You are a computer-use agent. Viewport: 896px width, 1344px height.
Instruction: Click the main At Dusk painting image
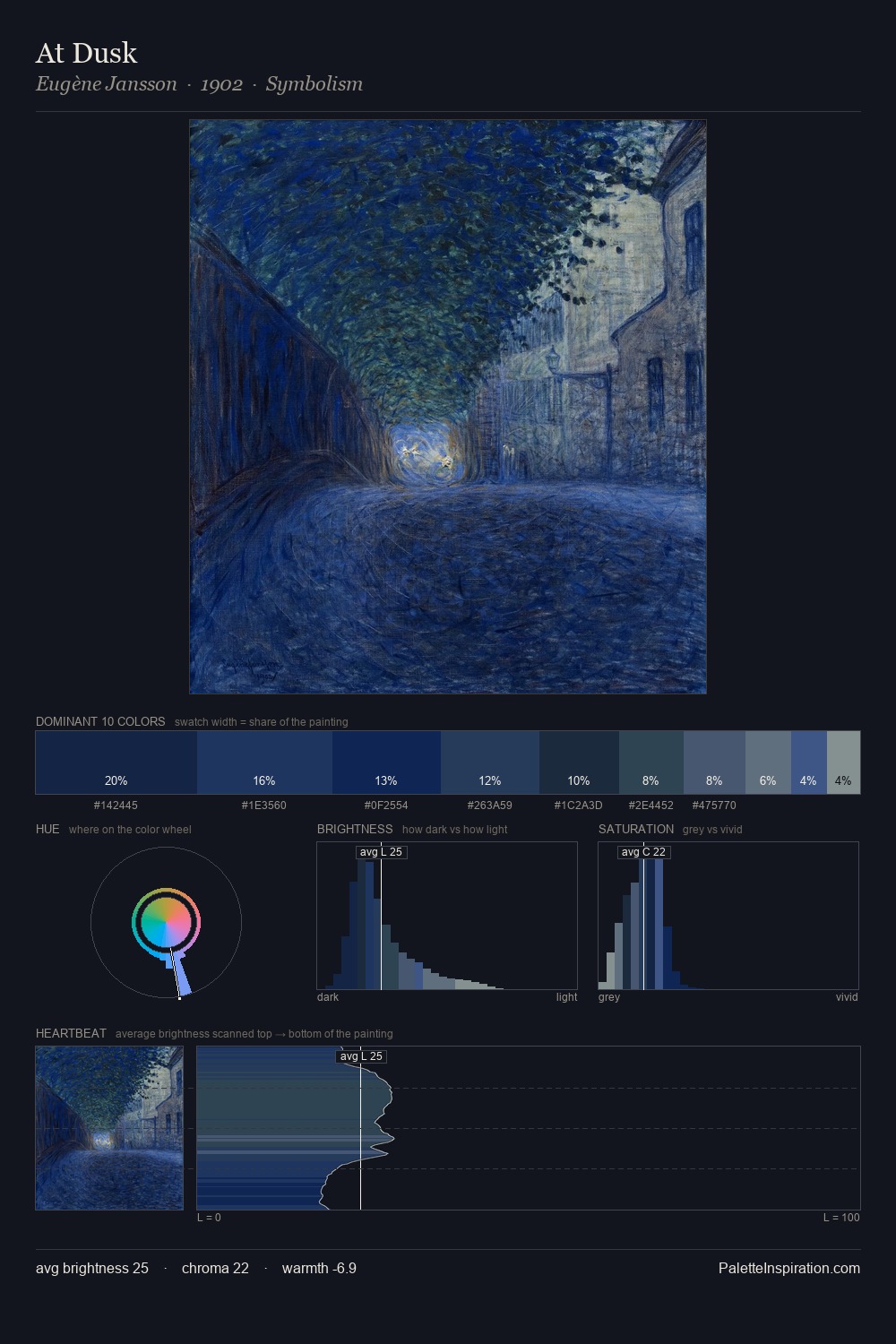(448, 407)
